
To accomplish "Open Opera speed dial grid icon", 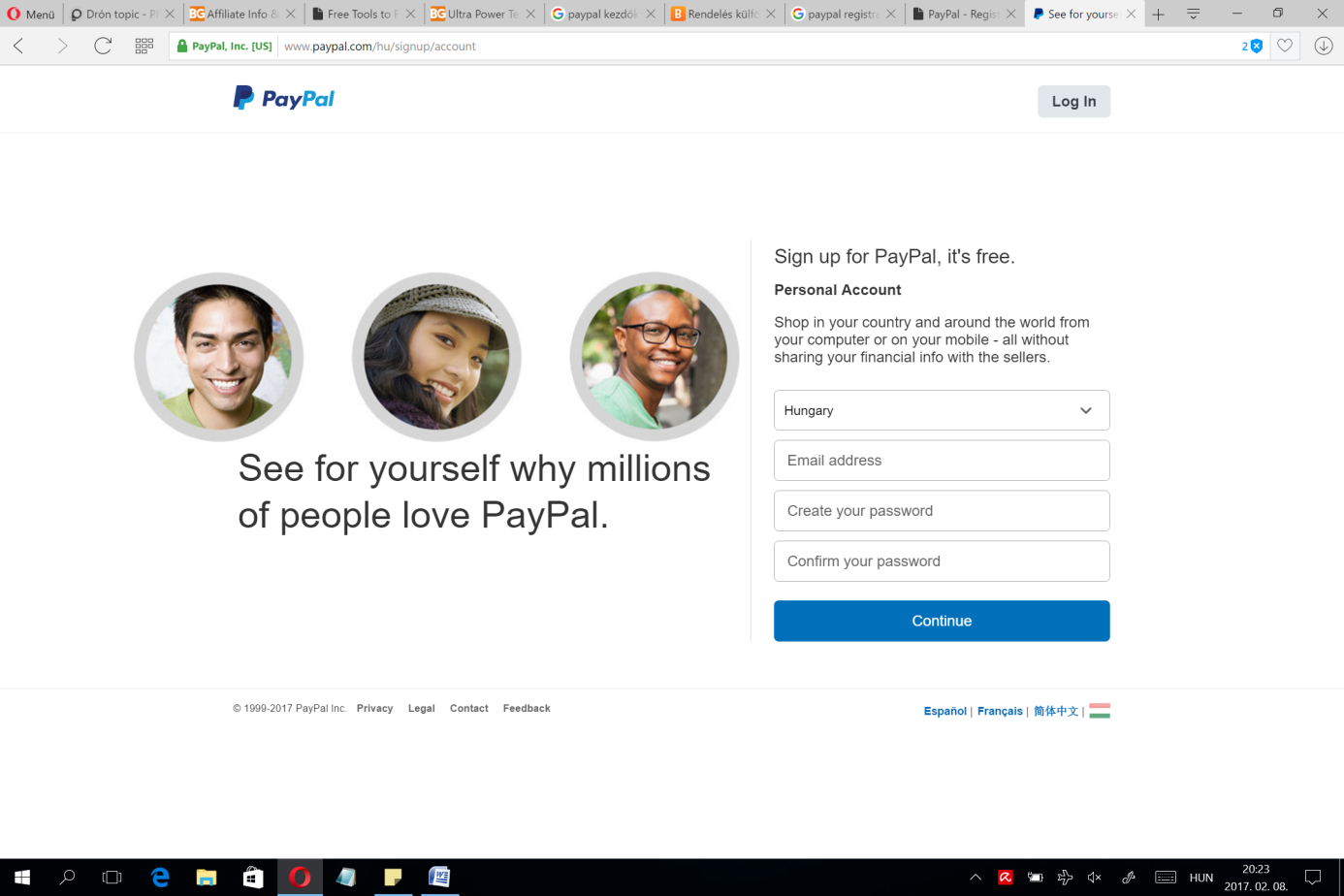I will pyautogui.click(x=144, y=46).
